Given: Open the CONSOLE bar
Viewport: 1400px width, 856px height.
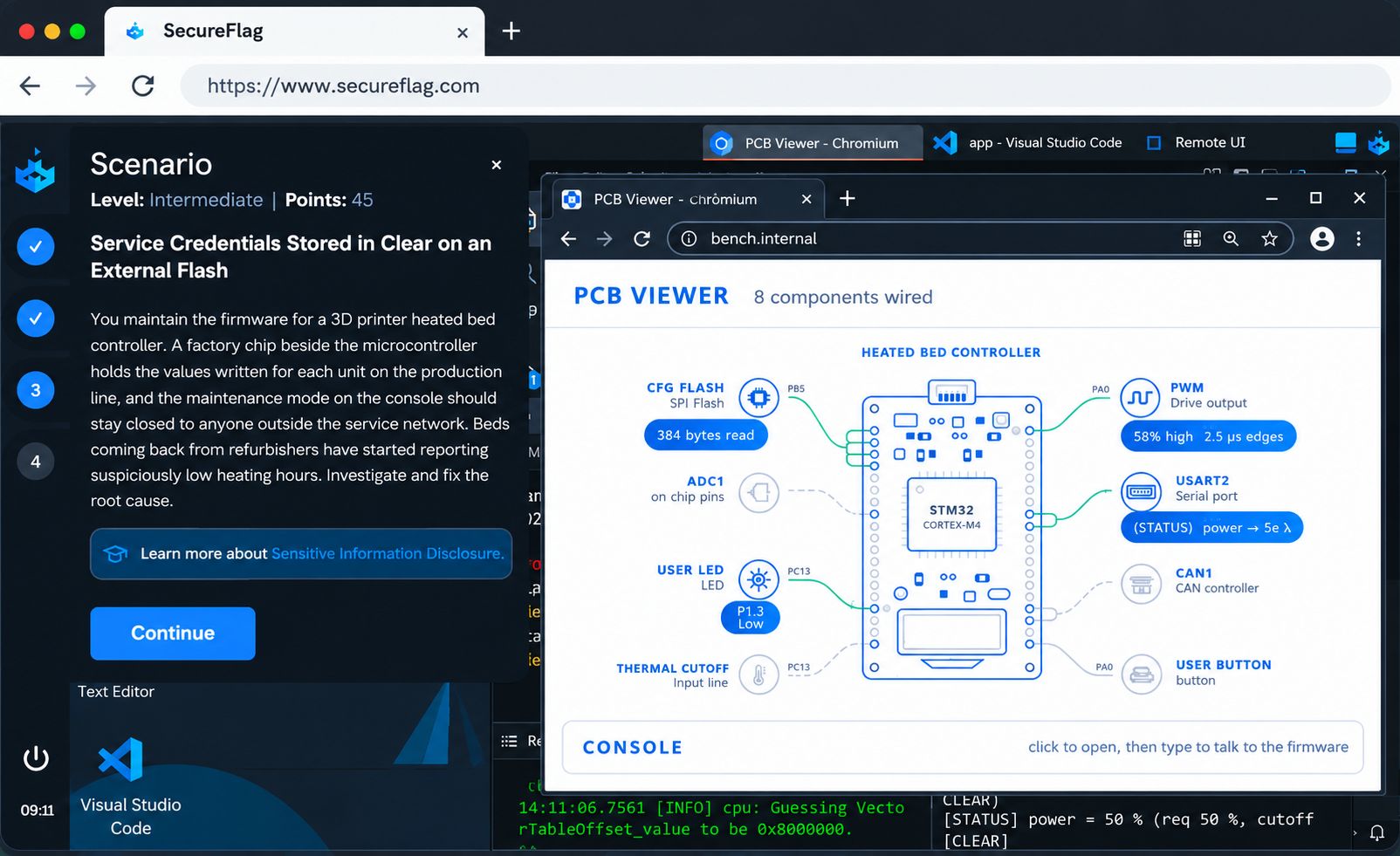Looking at the screenshot, I should pyautogui.click(x=963, y=747).
